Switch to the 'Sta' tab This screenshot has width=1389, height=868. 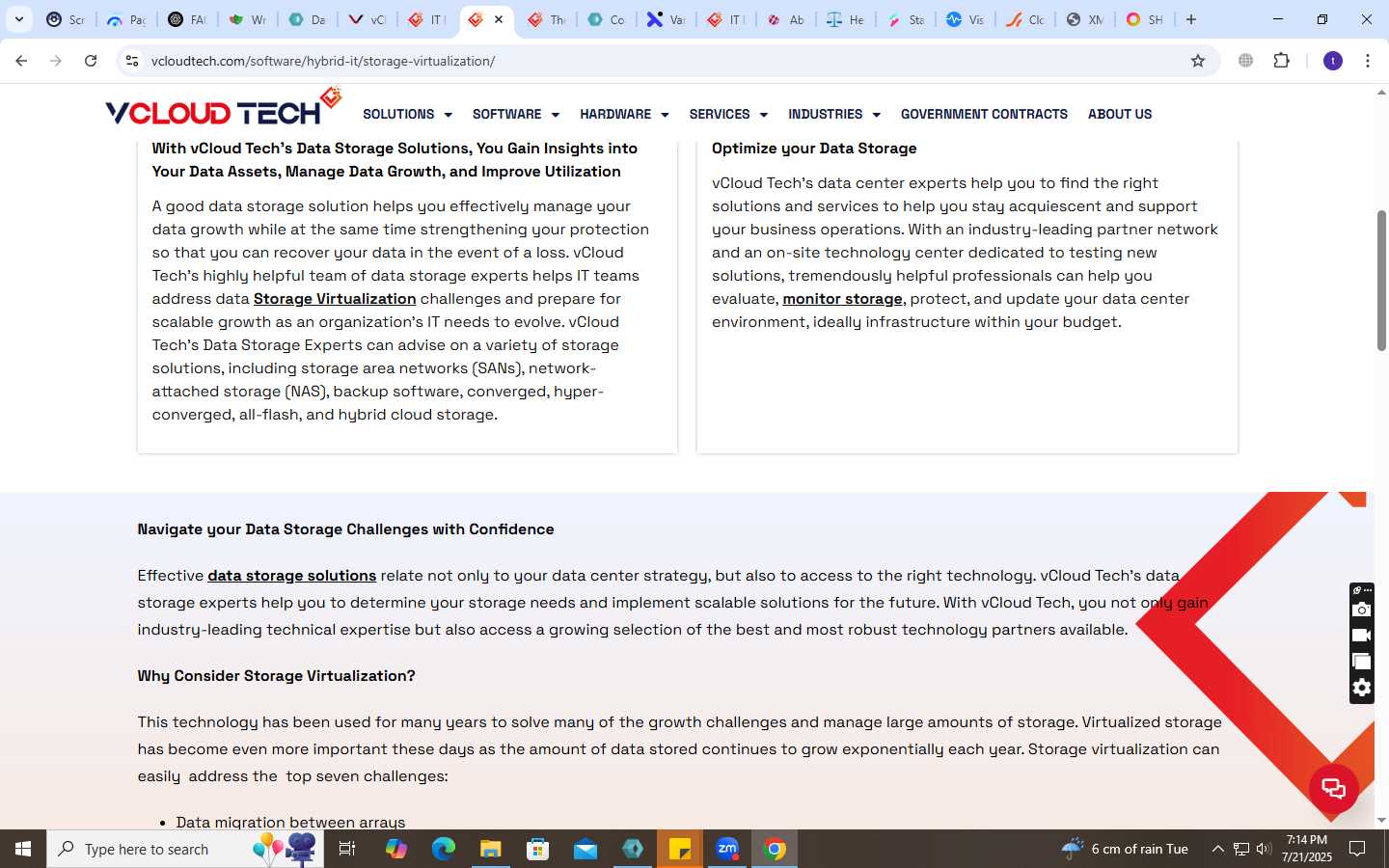coord(906,19)
